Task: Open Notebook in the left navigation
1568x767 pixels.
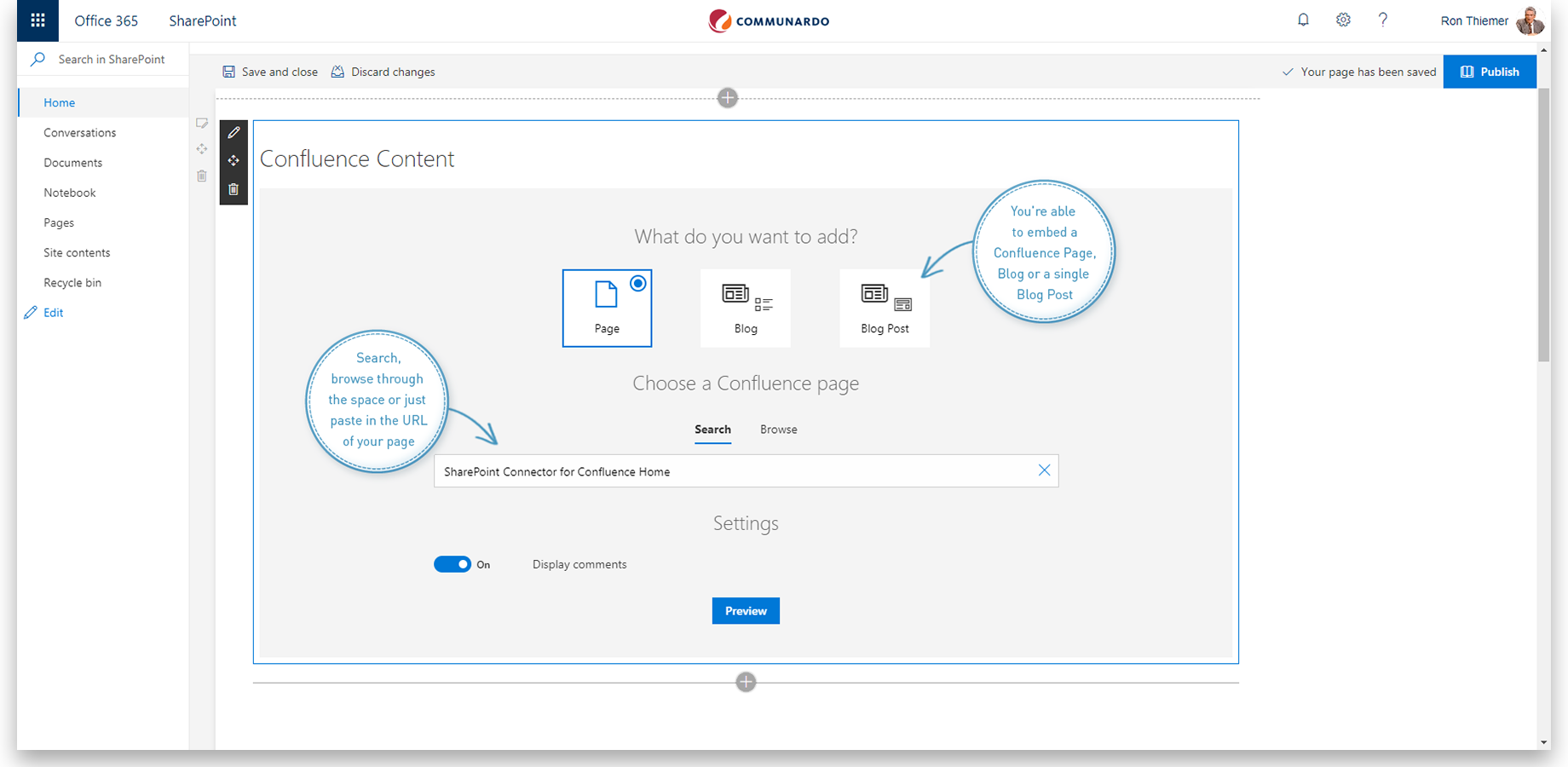Action: 70,193
